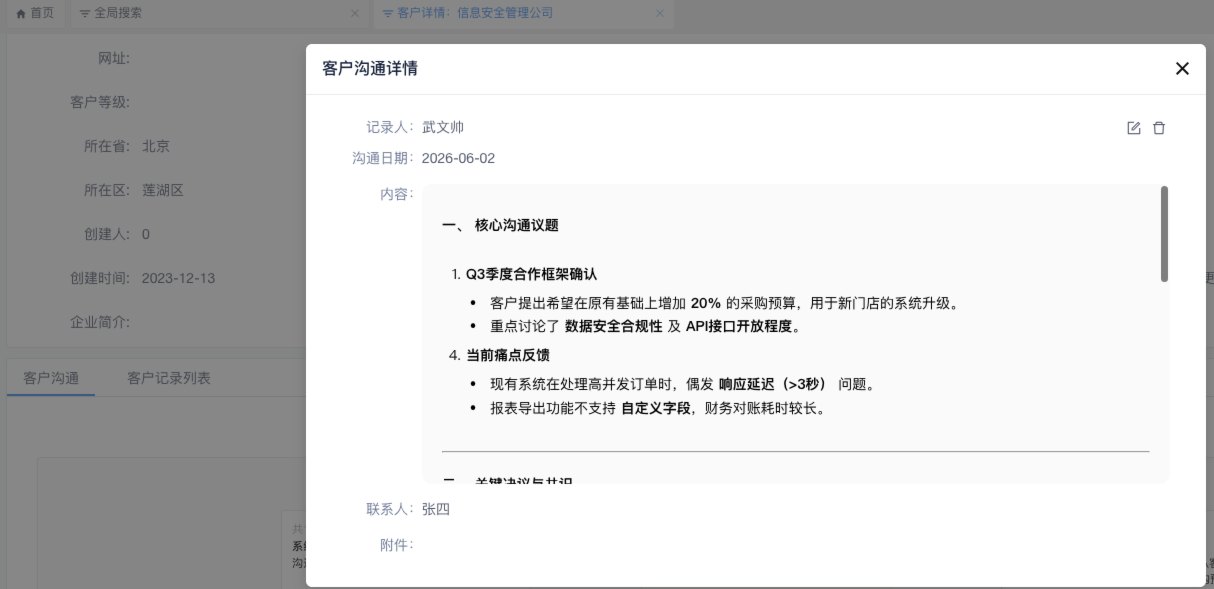Click bold text 数据安全合规性
This screenshot has width=1214, height=589.
[614, 326]
